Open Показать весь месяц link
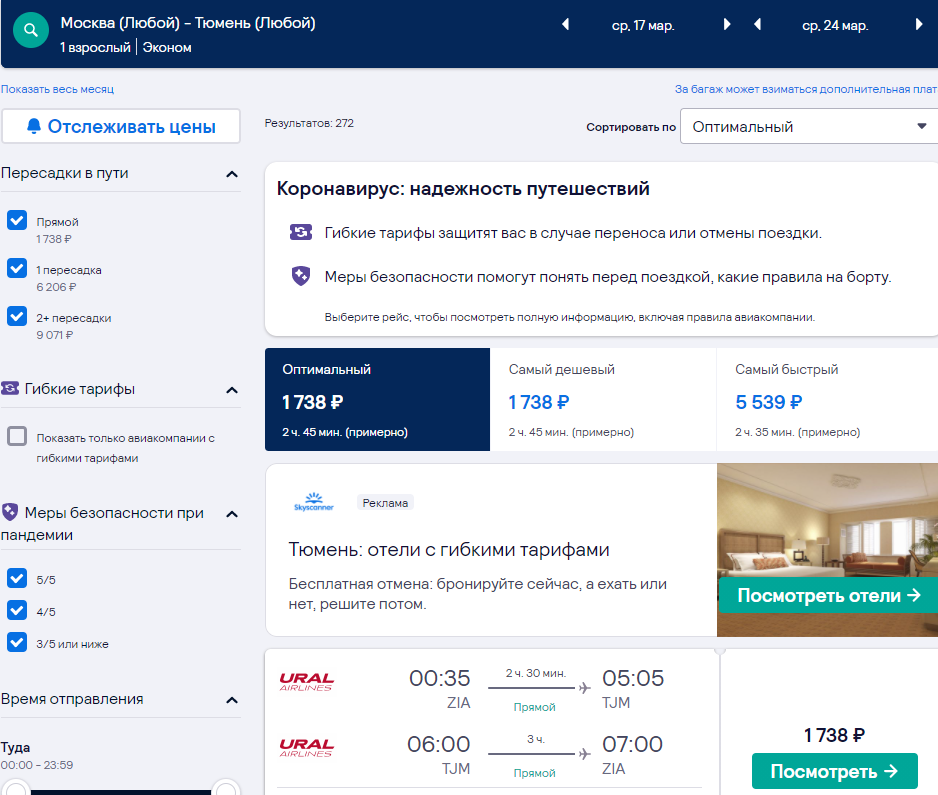Screen dimensions: 938x795 [57, 89]
